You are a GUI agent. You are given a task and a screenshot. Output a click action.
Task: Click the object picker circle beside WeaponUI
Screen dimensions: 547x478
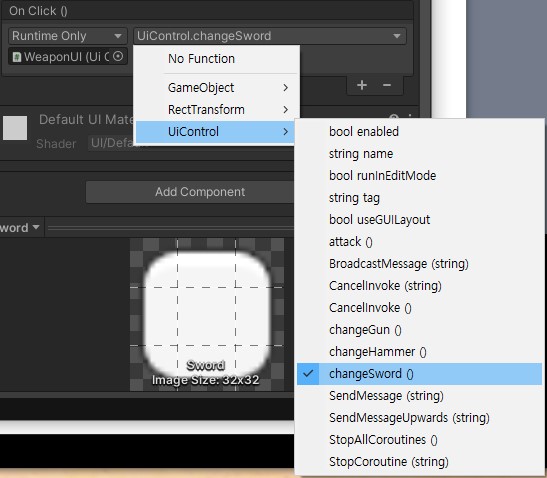[118, 56]
